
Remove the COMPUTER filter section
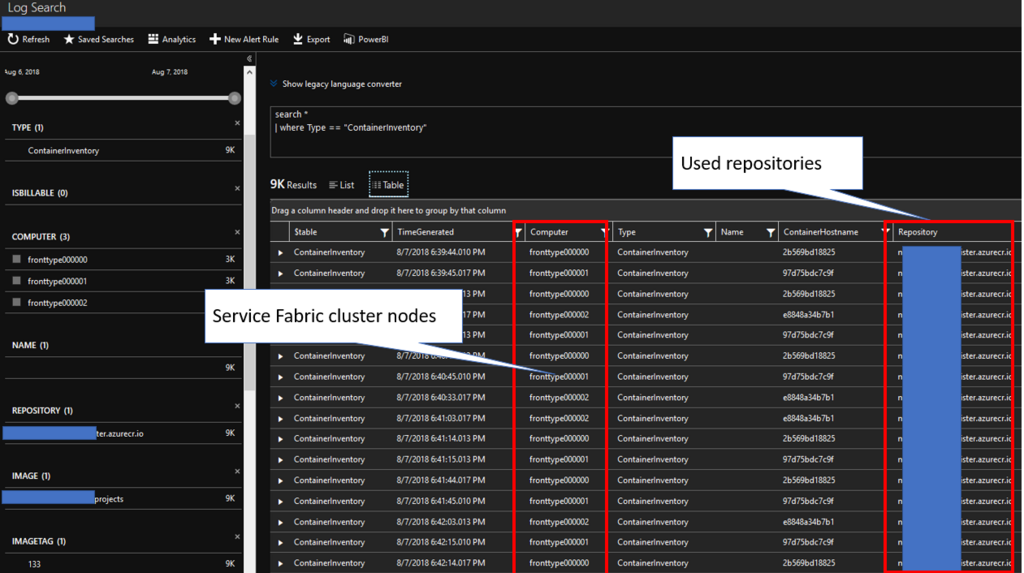(237, 232)
